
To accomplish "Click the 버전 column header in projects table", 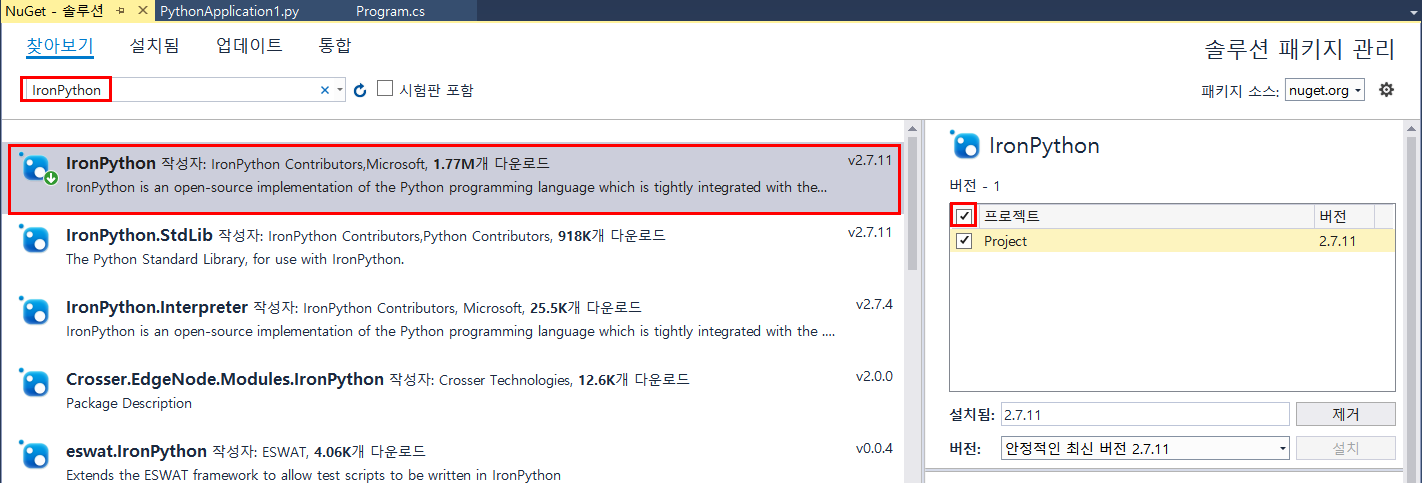I will pos(1344,216).
